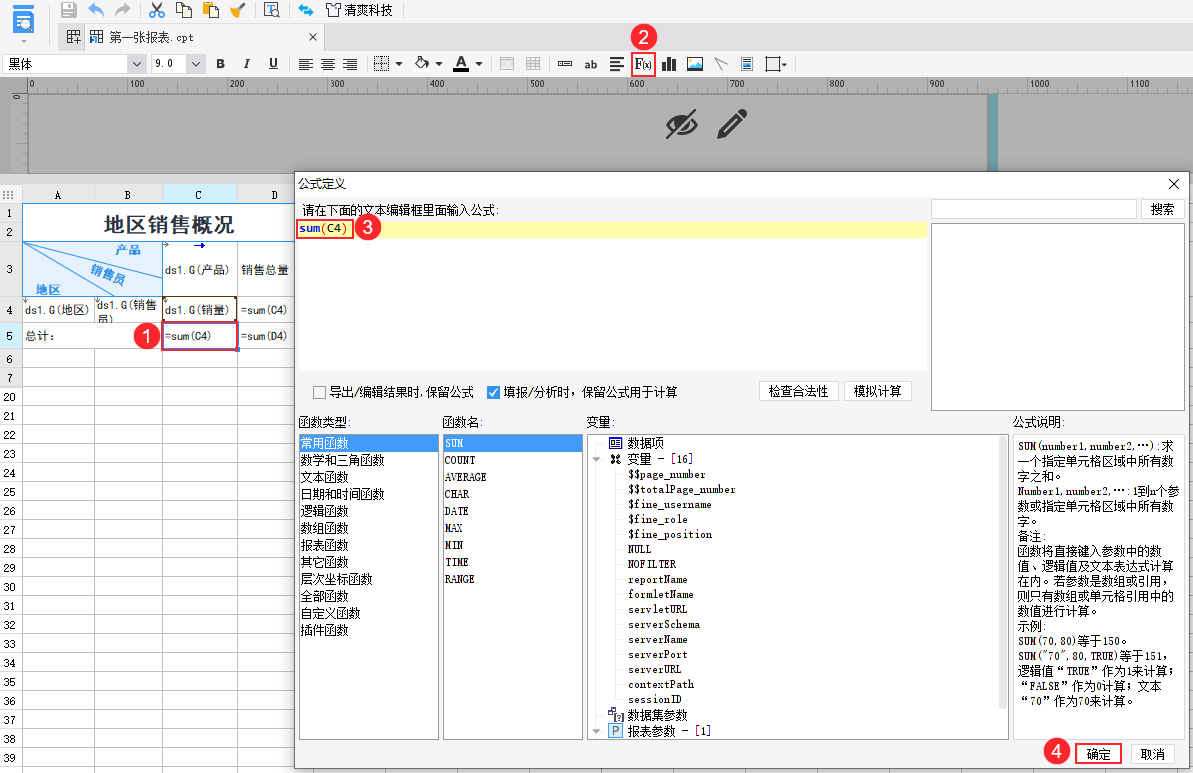Click the new template grid icon
The height and width of the screenshot is (773, 1193).
pos(73,37)
